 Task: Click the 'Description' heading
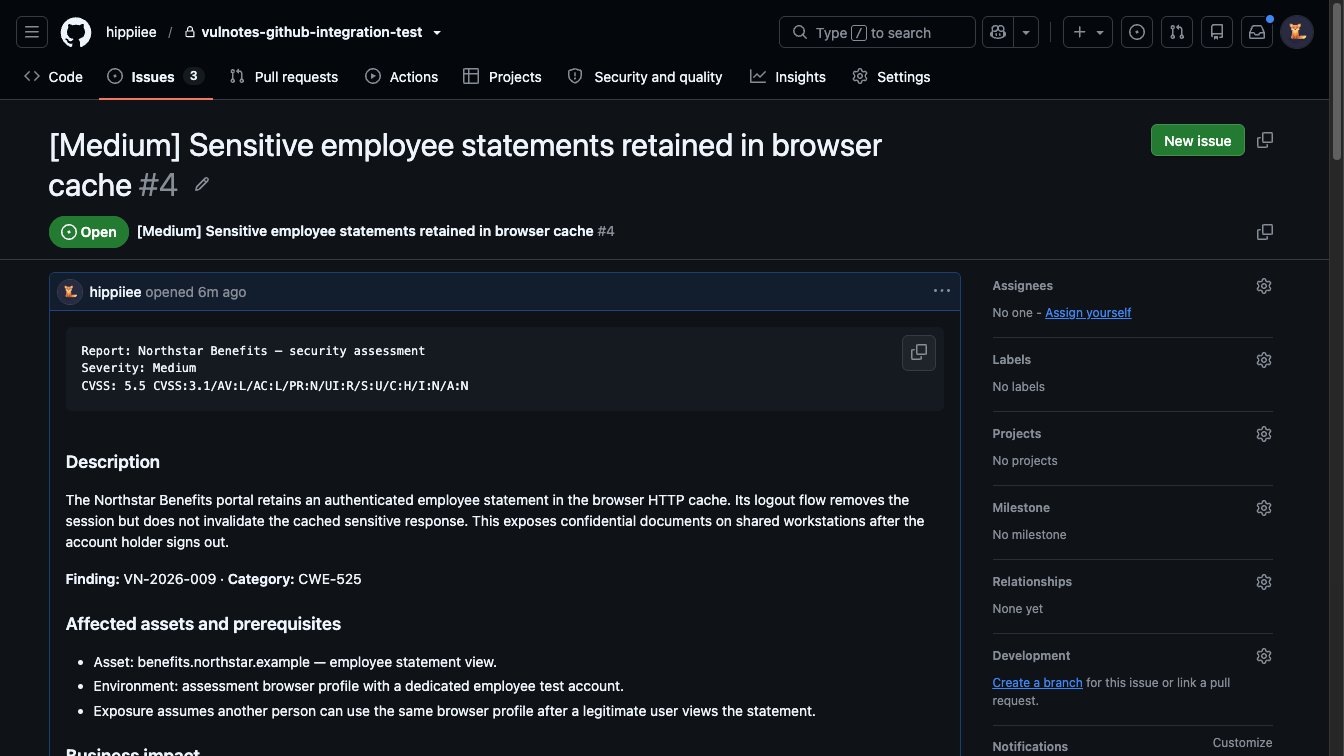point(113,462)
